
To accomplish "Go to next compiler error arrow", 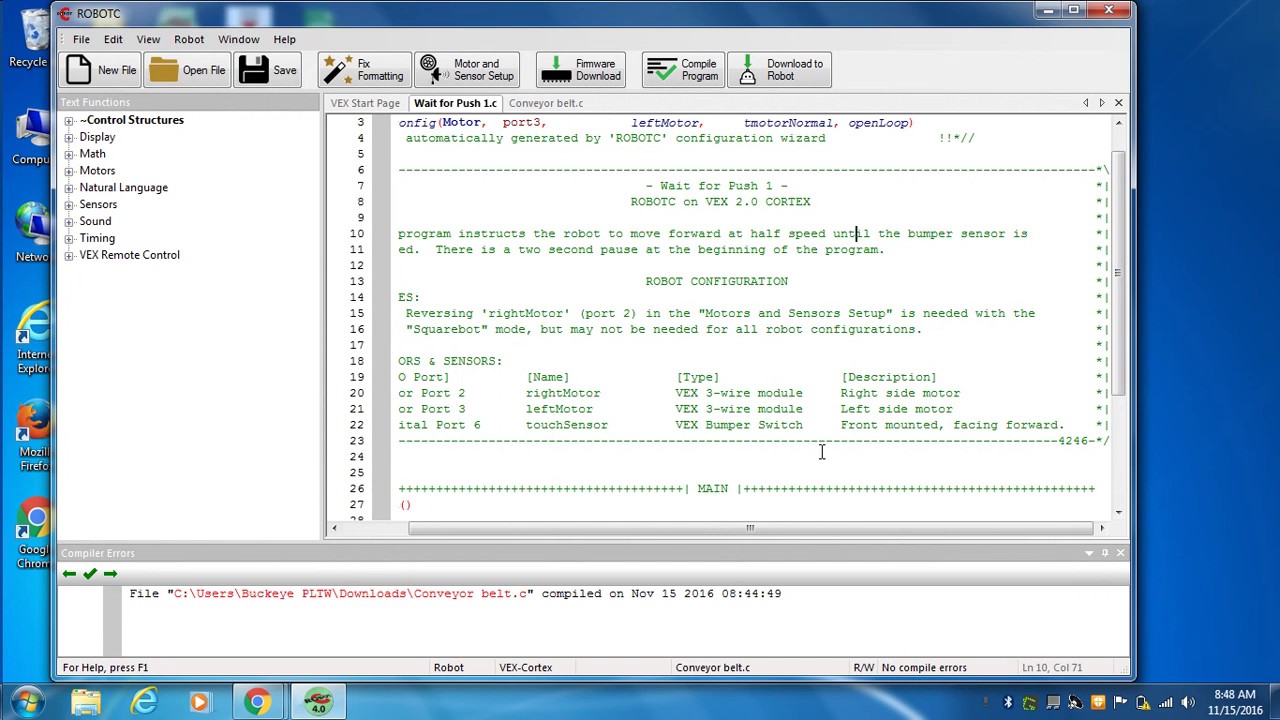I will coord(110,574).
